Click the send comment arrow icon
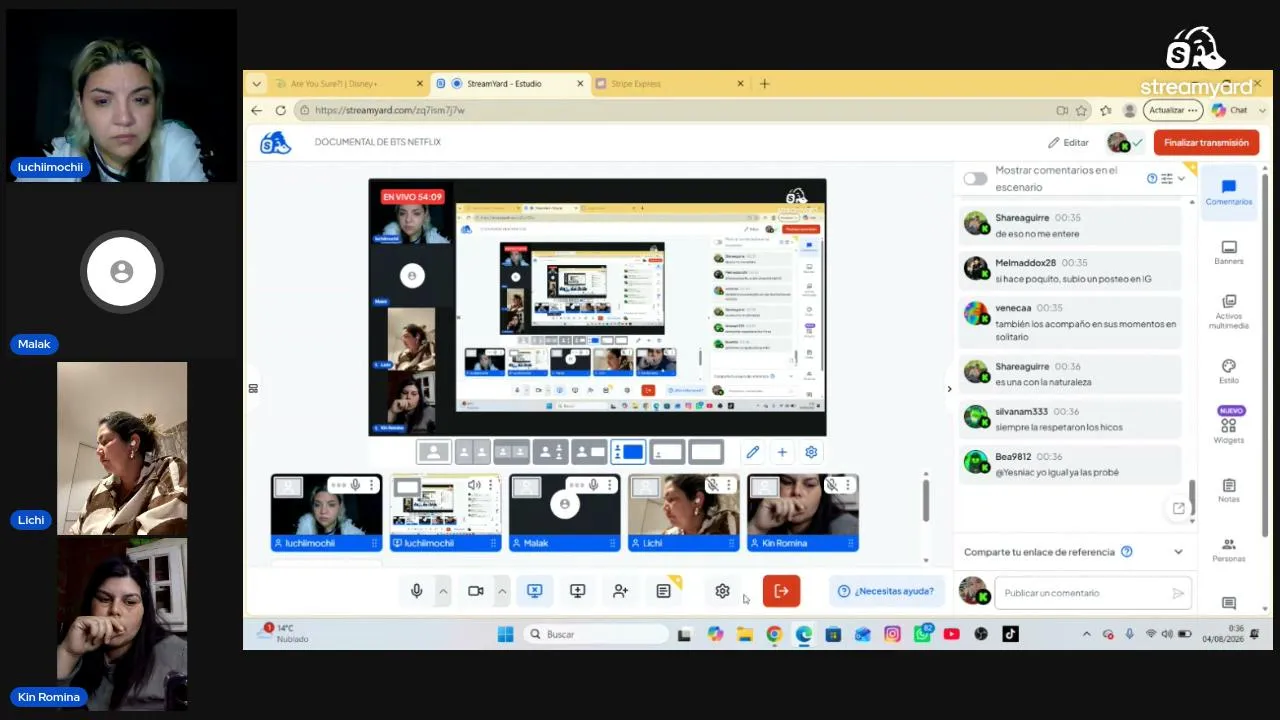Screen dimensions: 1280x720 click(x=1178, y=593)
